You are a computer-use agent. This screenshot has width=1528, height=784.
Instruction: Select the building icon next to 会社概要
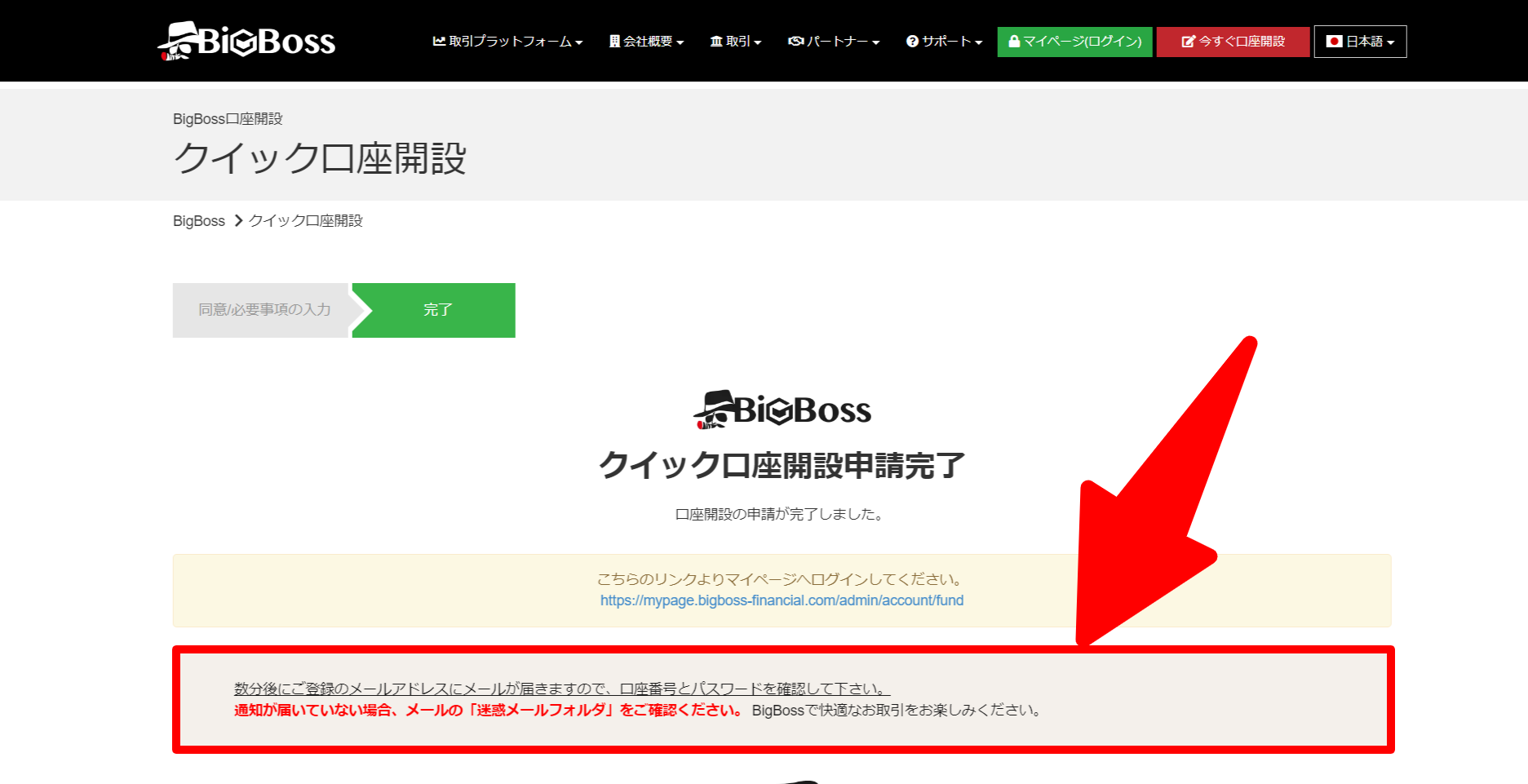click(x=613, y=42)
